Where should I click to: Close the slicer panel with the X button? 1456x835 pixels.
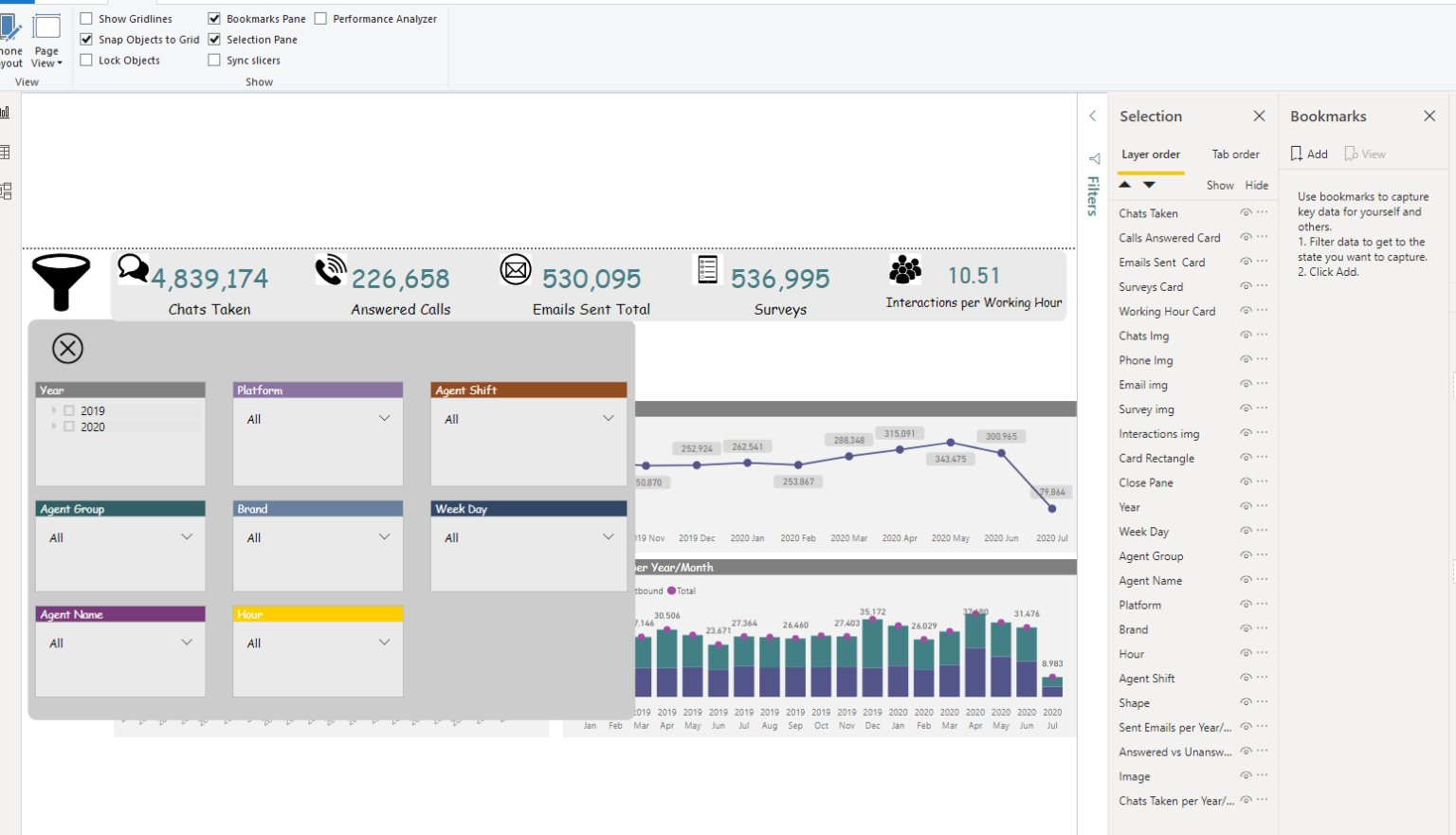point(67,348)
